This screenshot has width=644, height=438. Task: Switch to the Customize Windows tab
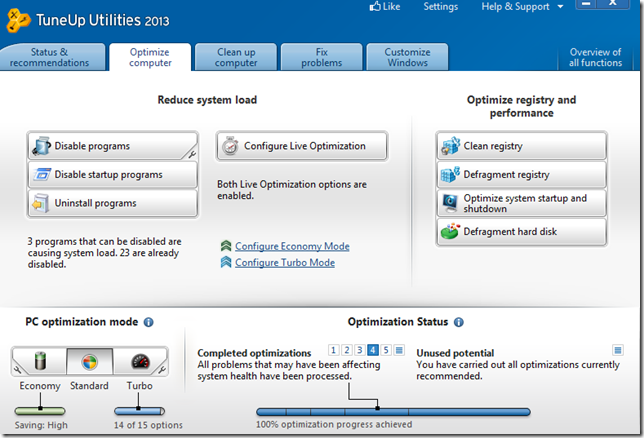[407, 57]
